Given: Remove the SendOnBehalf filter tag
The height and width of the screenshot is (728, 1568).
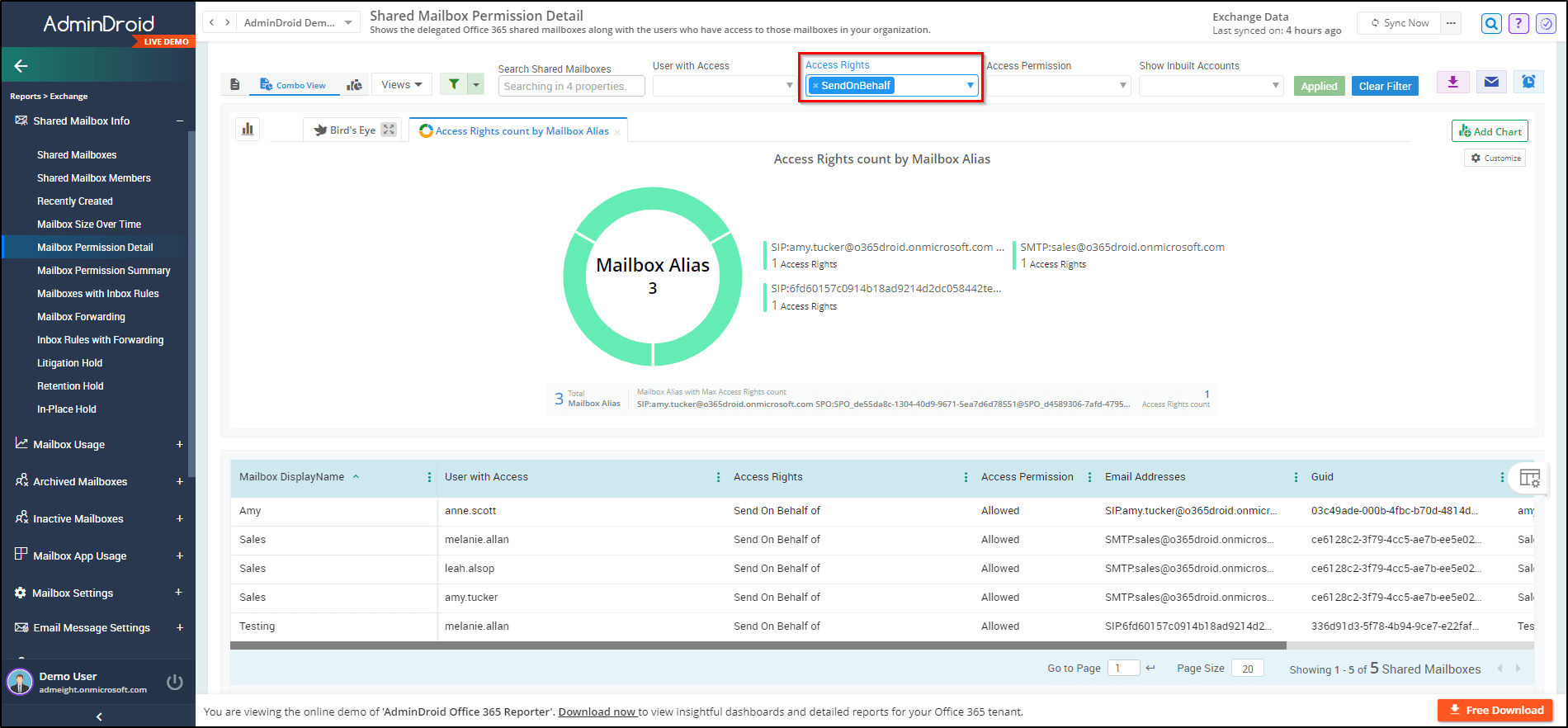Looking at the screenshot, I should pyautogui.click(x=815, y=86).
